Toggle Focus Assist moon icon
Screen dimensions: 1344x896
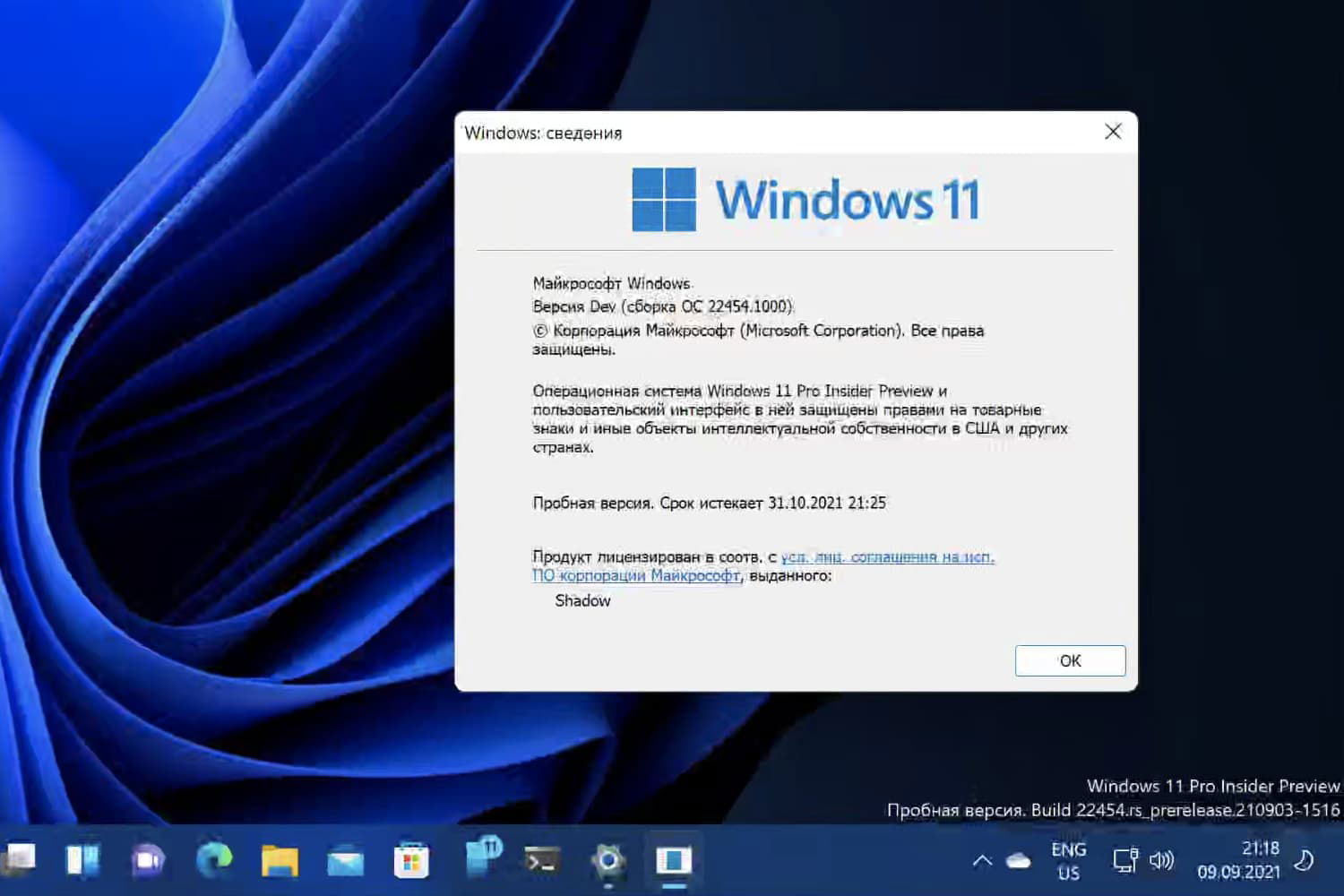point(1304,862)
